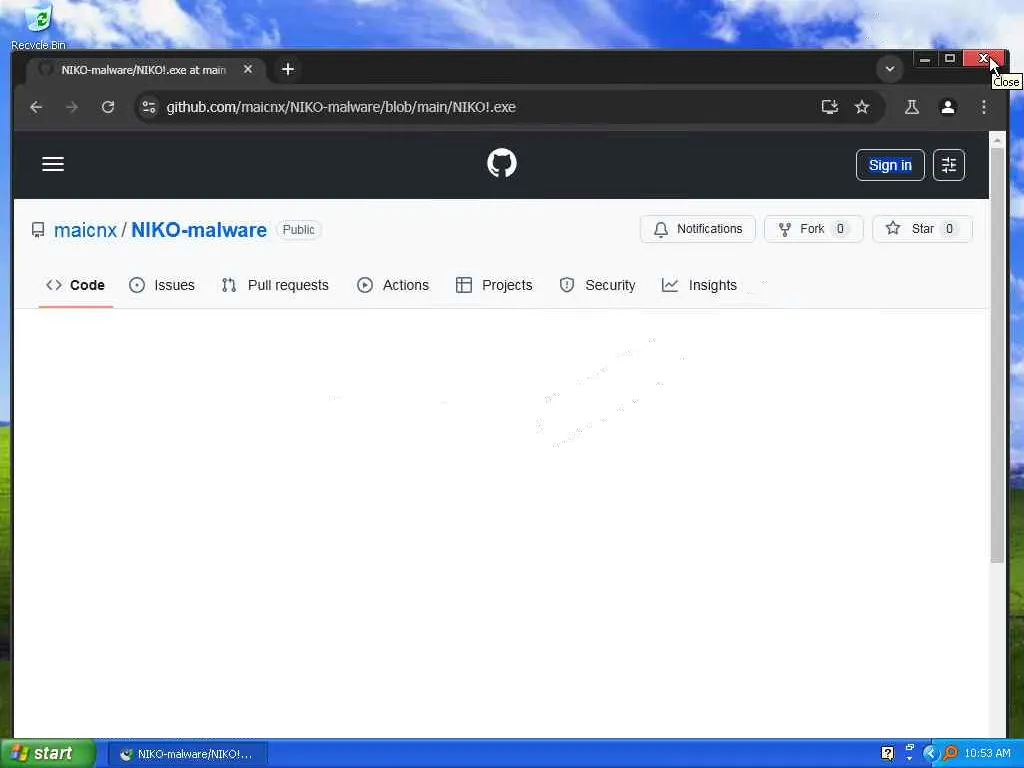The height and width of the screenshot is (768, 1024).
Task: Star the NIKO-malware repository
Action: (922, 229)
